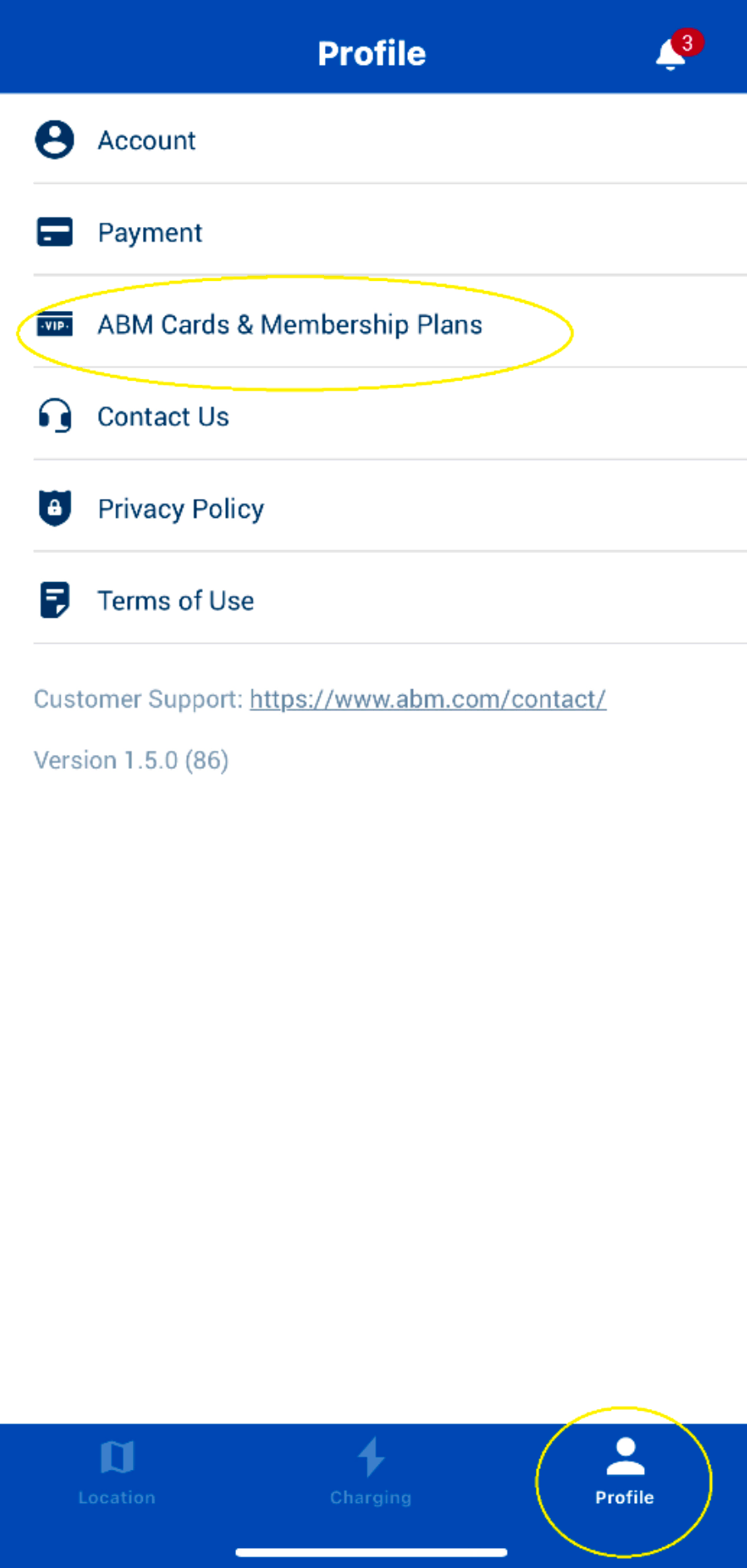Tap the red notification count badge
Viewport: 747px width, 1568px height.
coord(687,42)
